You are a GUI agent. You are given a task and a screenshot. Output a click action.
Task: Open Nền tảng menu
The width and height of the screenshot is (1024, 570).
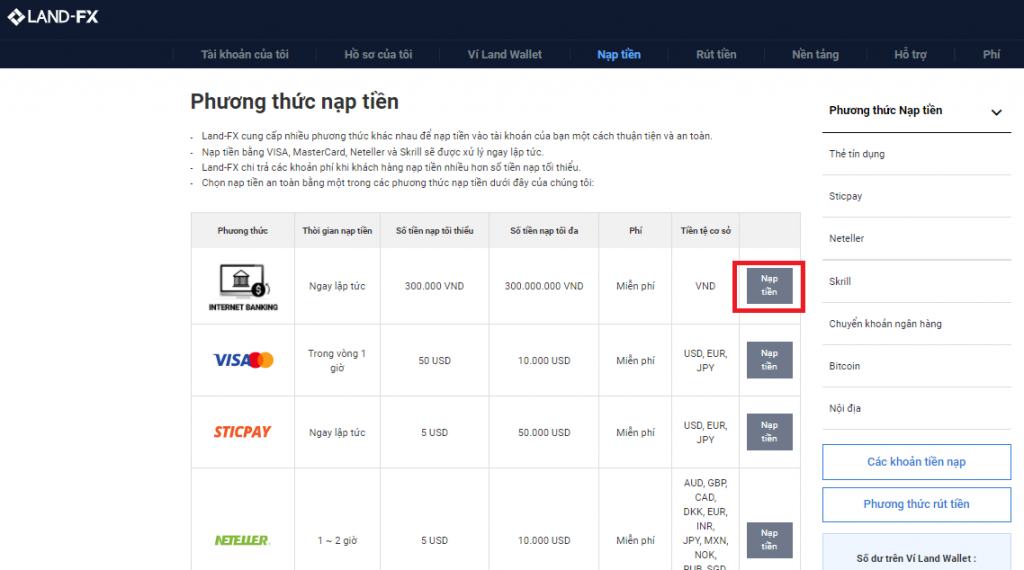(815, 54)
